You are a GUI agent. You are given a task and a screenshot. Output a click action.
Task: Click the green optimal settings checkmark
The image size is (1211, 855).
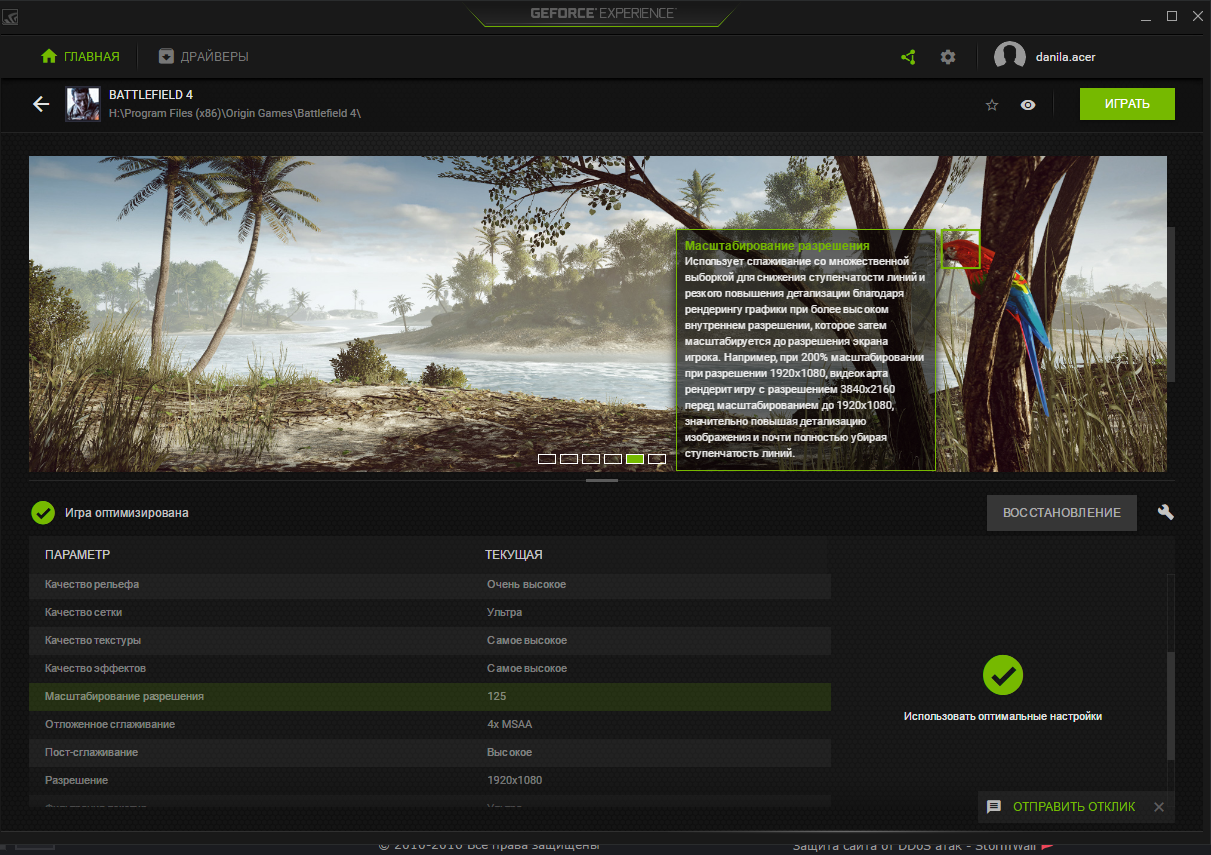point(1002,676)
